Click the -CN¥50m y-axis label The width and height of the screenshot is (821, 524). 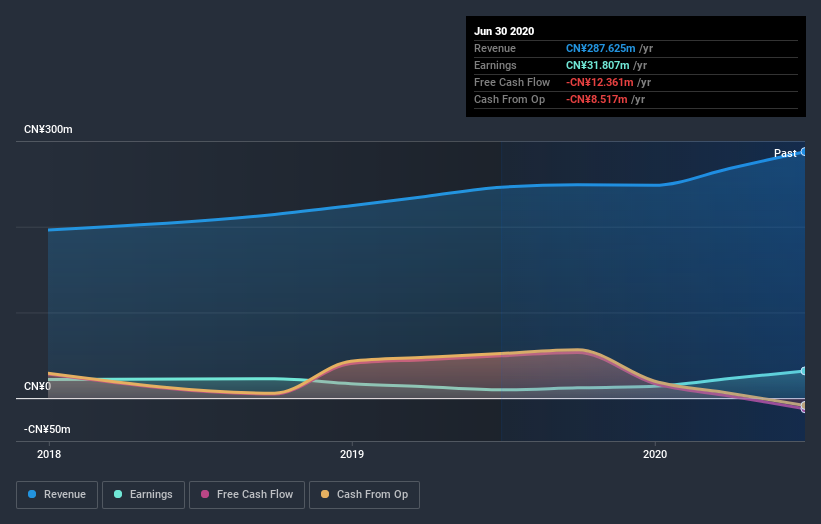pyautogui.click(x=47, y=429)
